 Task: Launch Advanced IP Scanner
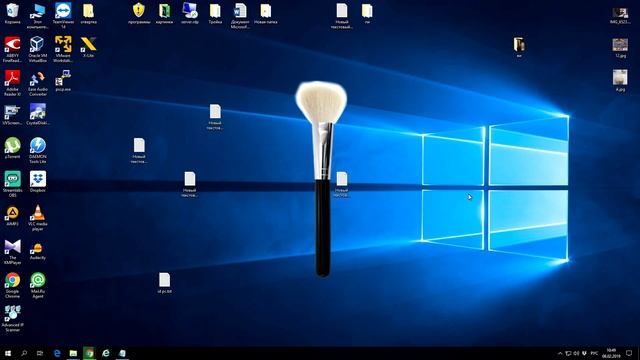(12, 319)
